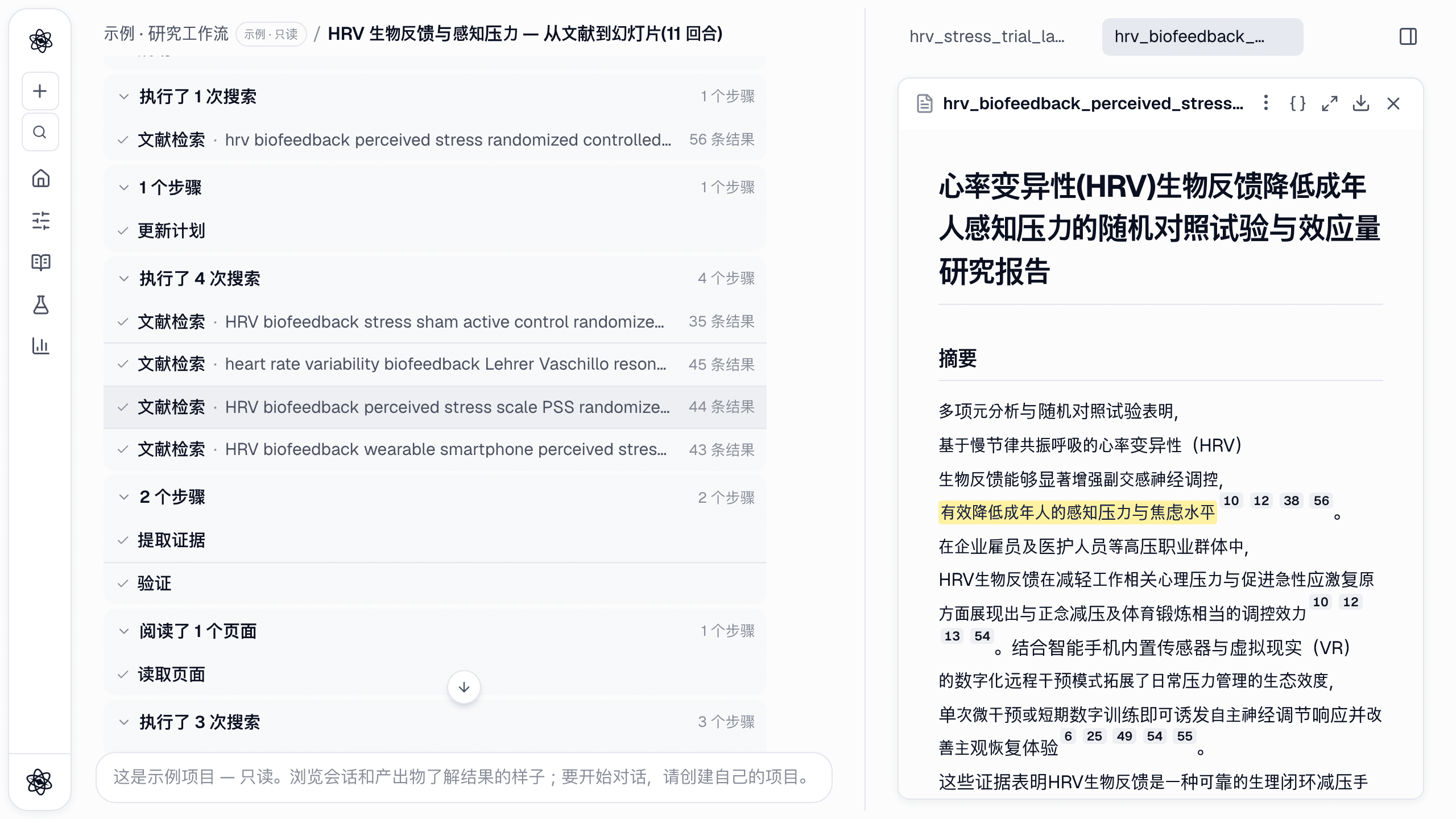Open the 'sham active control' search step
This screenshot has height=819, width=1456.
435,322
